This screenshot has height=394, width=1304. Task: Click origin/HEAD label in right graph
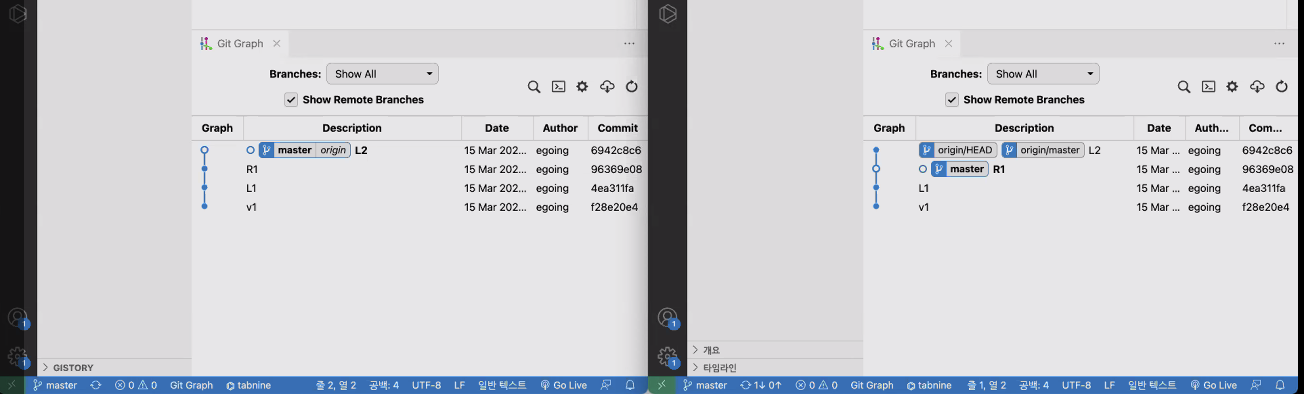tap(957, 150)
